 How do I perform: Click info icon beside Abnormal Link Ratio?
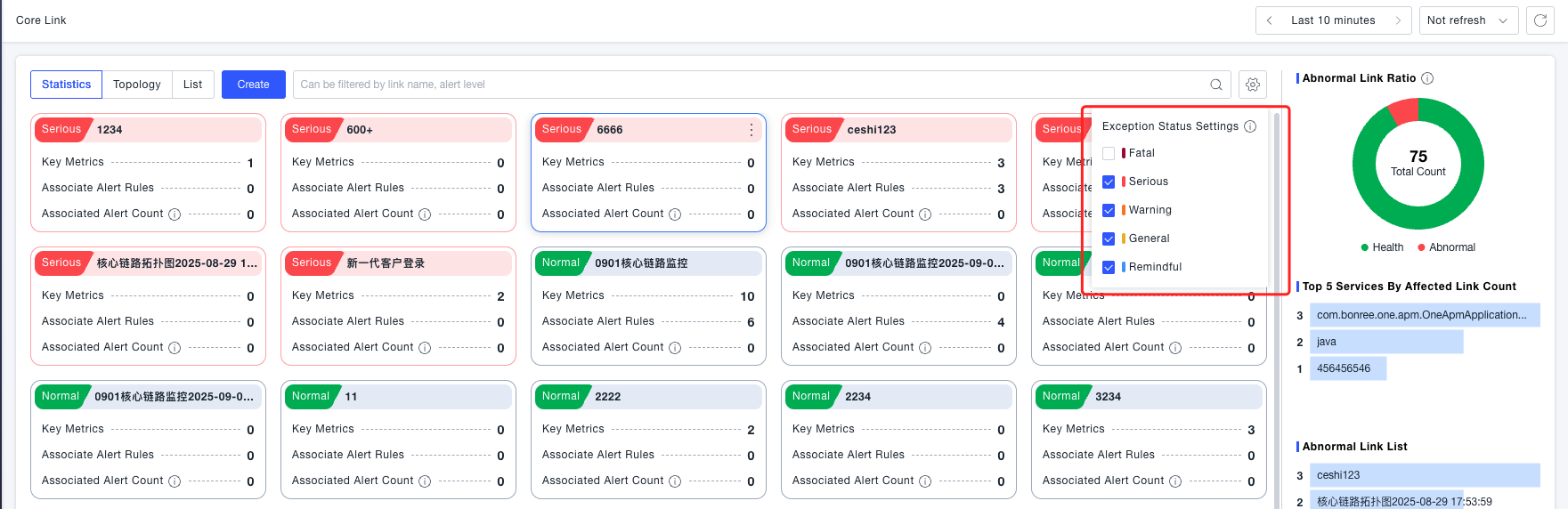(1427, 78)
